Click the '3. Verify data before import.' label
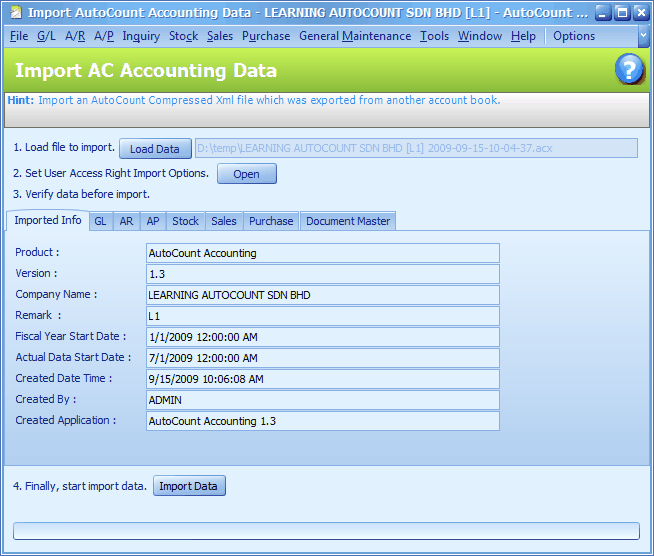This screenshot has width=654, height=556. 81,194
